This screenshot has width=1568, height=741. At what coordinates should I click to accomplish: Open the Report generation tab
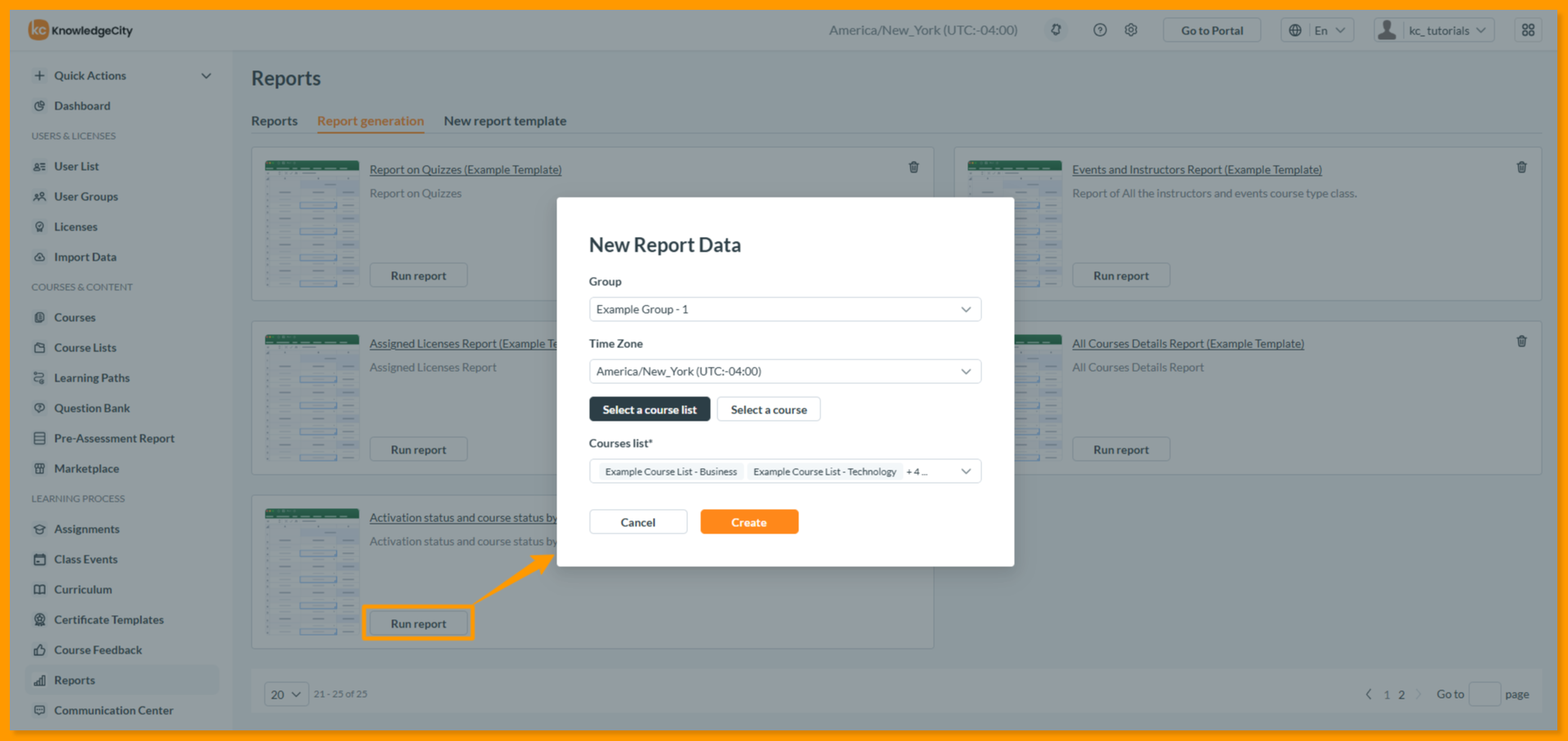[370, 121]
